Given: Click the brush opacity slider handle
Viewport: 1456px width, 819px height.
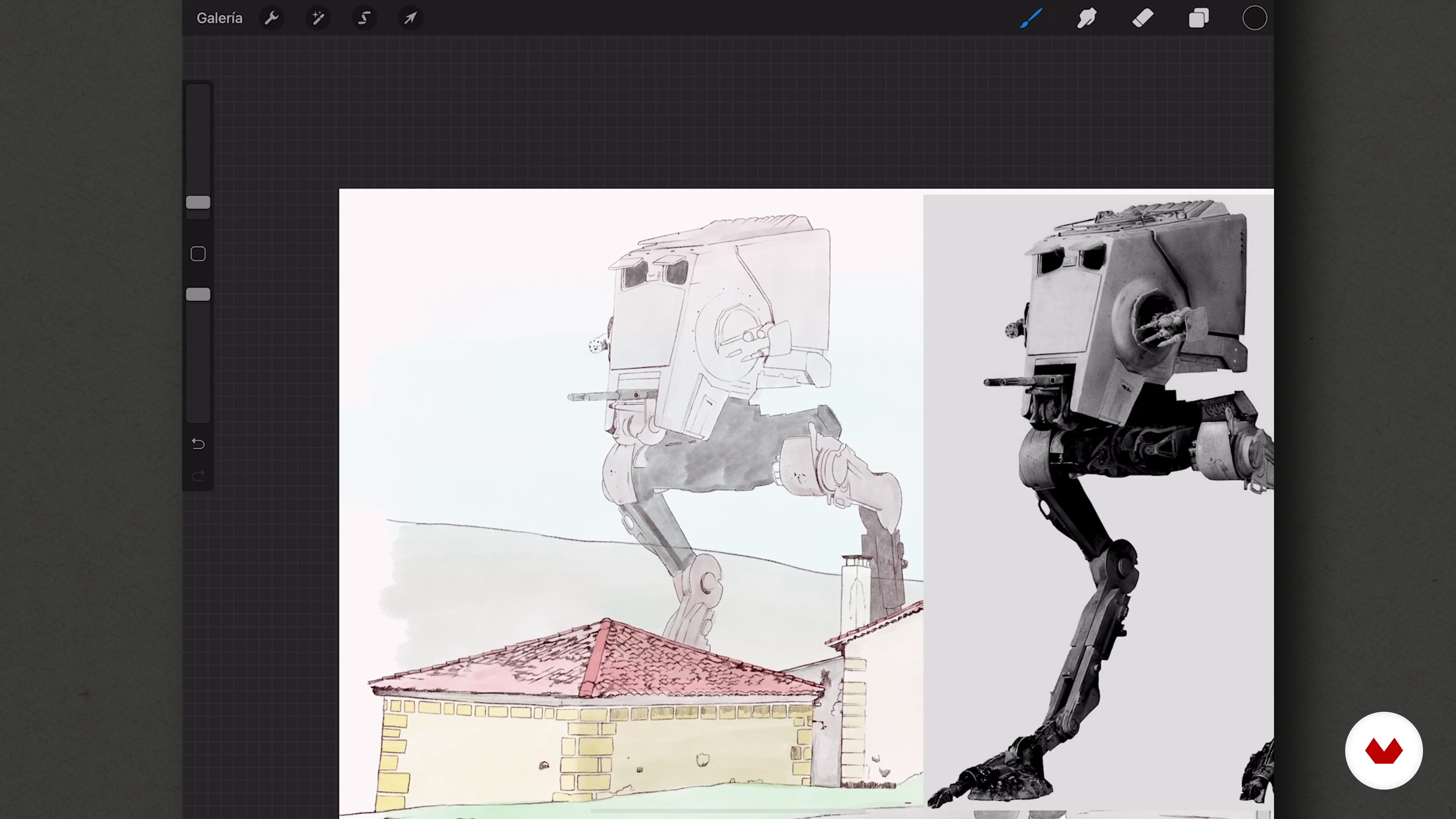Looking at the screenshot, I should pyautogui.click(x=198, y=295).
